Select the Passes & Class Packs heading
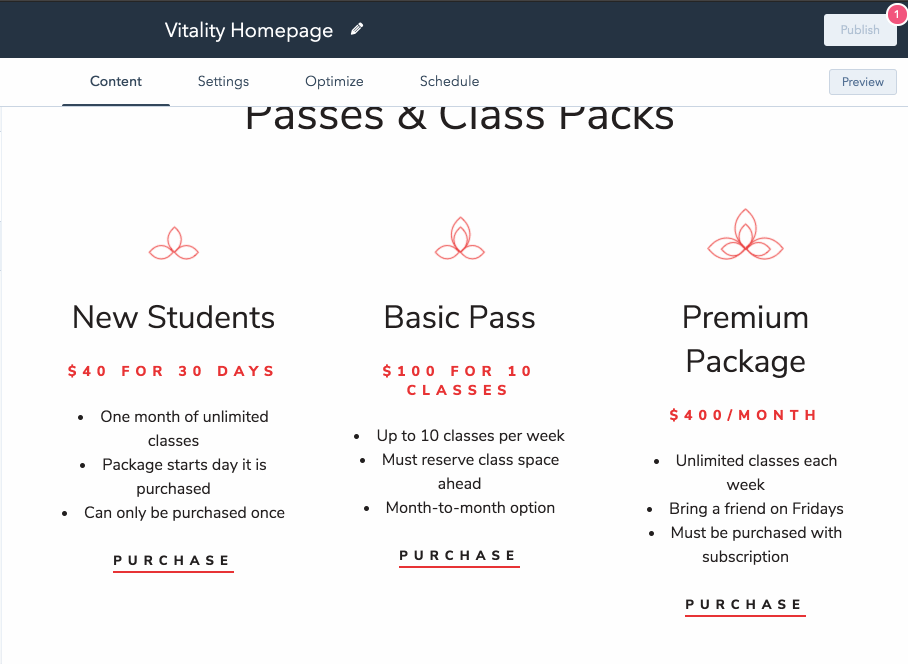Image resolution: width=908 pixels, height=664 pixels. tap(460, 117)
